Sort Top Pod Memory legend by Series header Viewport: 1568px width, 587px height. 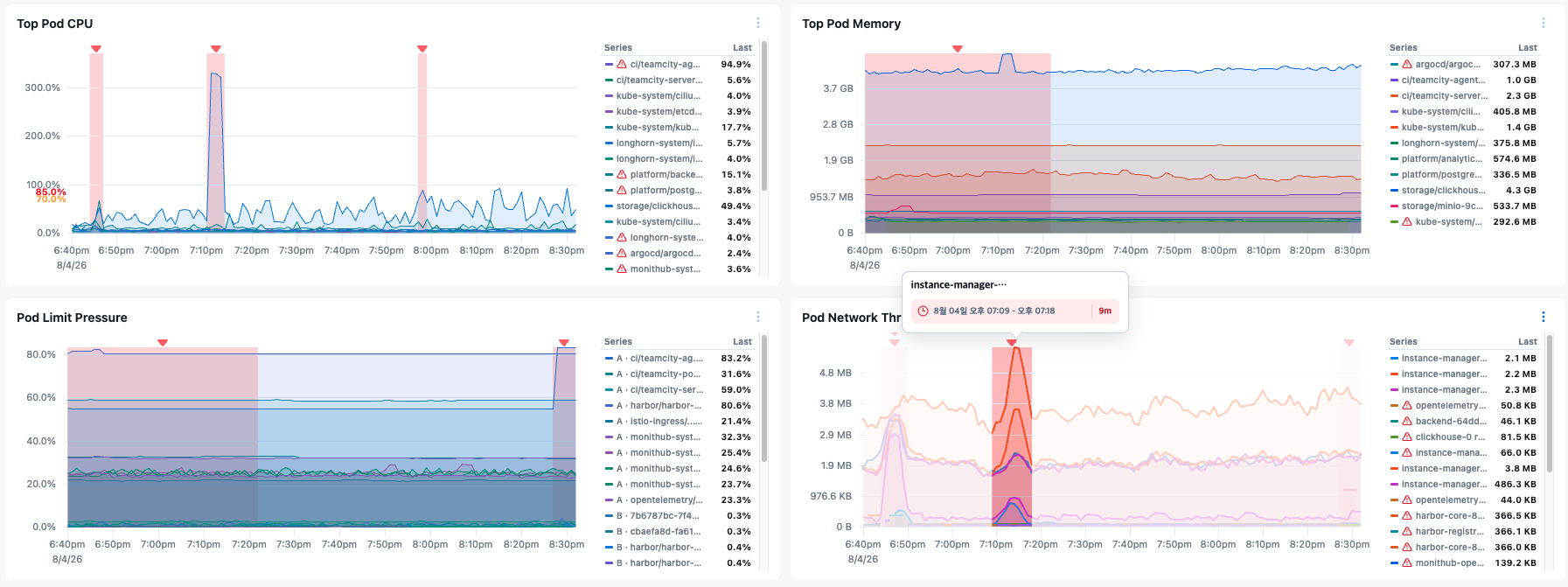tap(1403, 48)
